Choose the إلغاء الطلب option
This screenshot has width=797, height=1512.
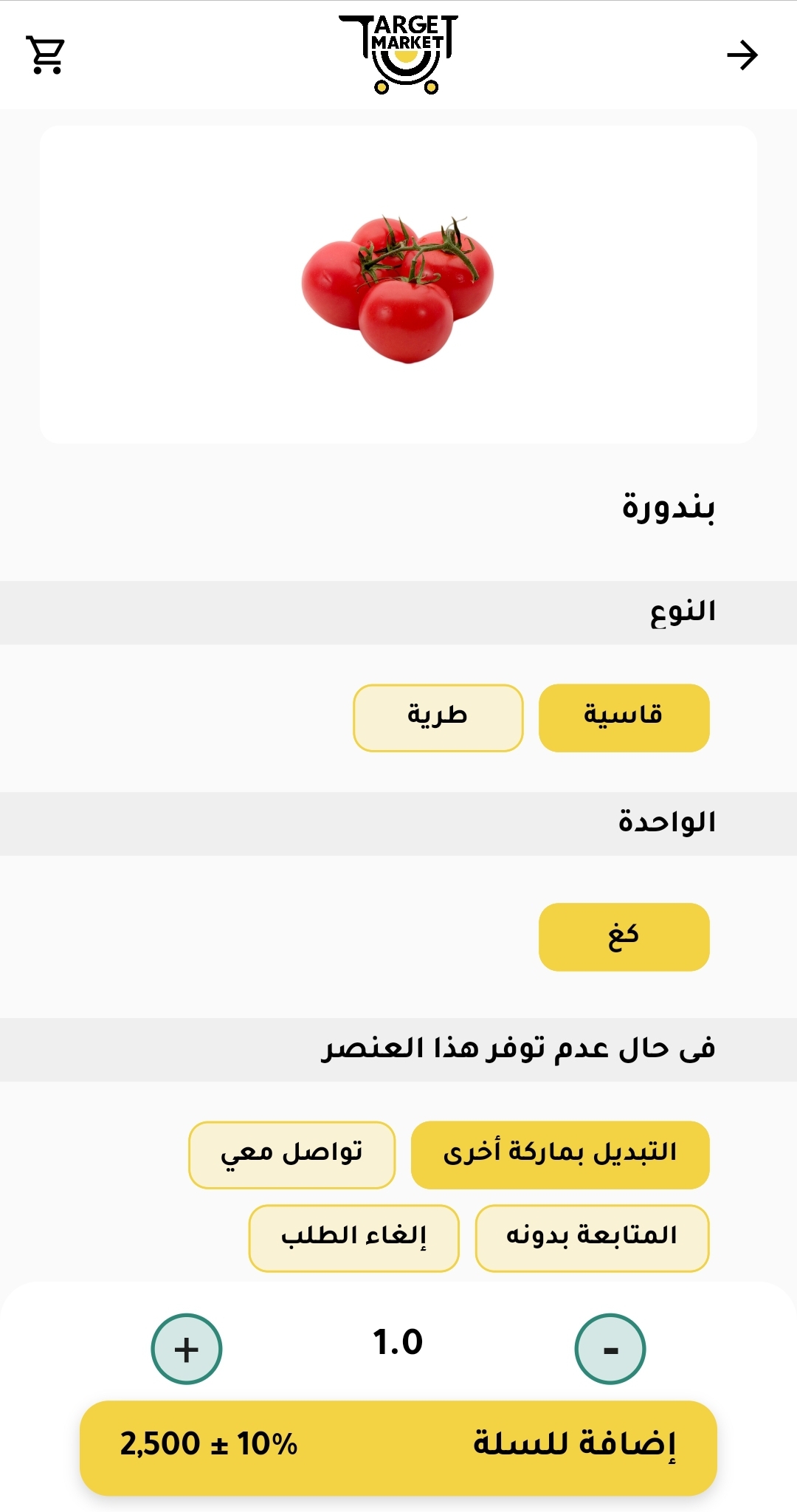[353, 1238]
